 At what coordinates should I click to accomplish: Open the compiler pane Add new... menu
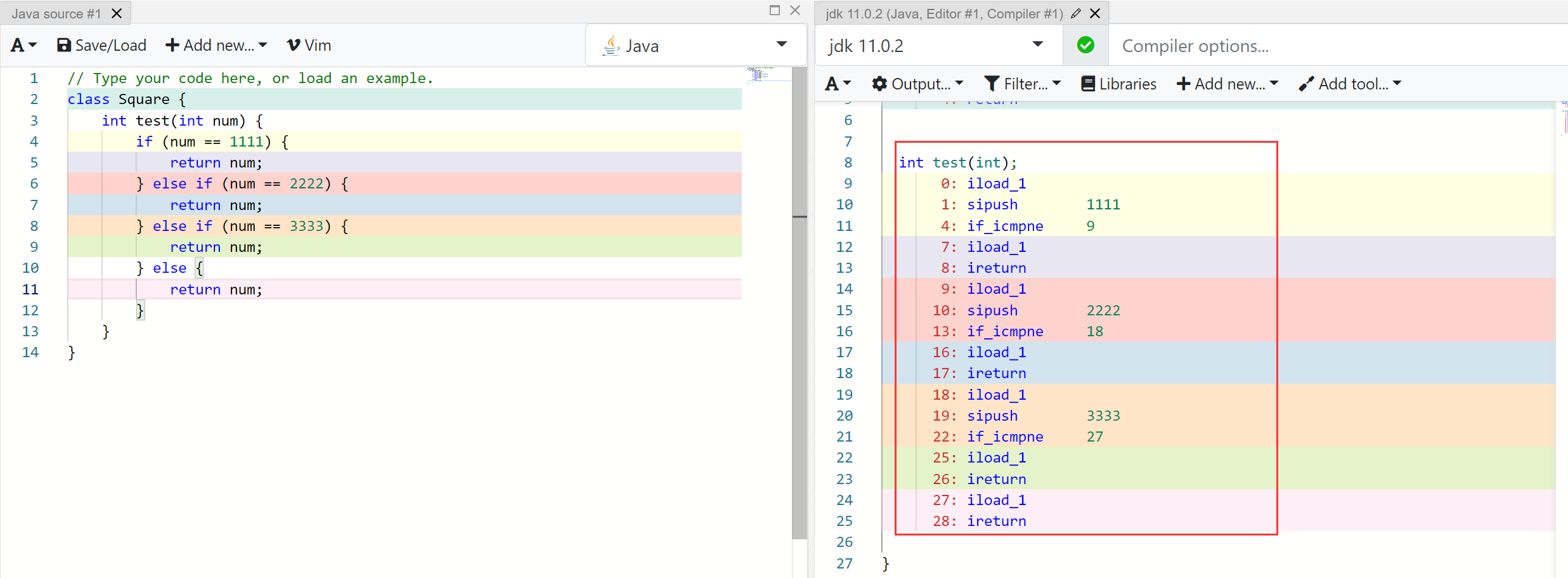[1228, 84]
